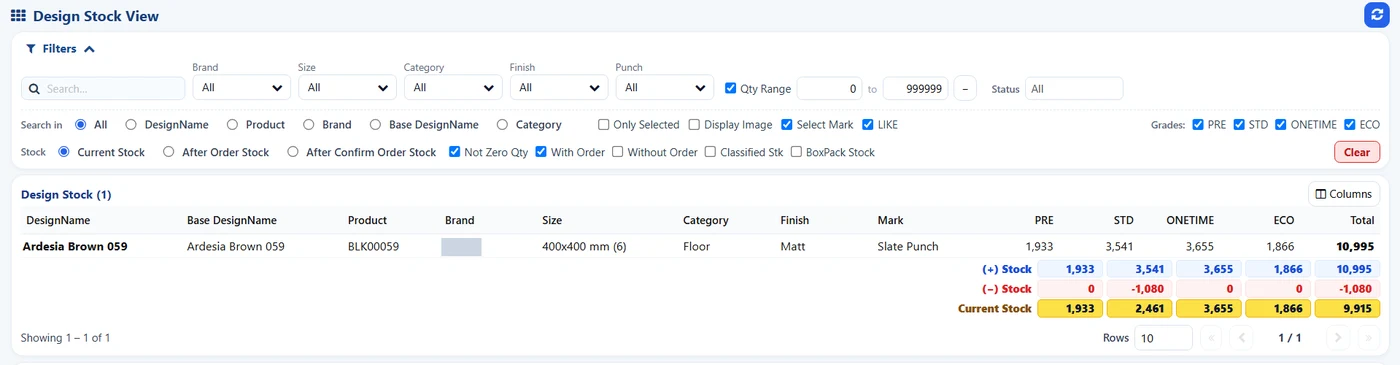Sort by Mark column header
The image size is (1400, 365).
[x=890, y=220]
